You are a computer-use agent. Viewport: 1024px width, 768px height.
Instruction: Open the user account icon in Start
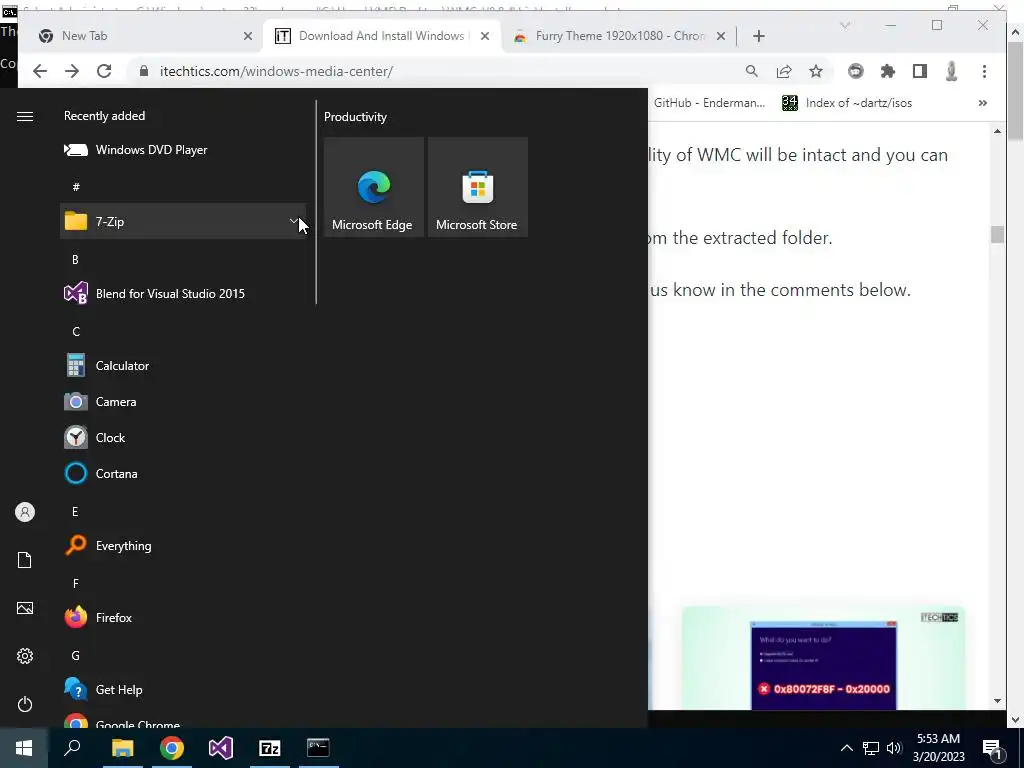point(25,512)
